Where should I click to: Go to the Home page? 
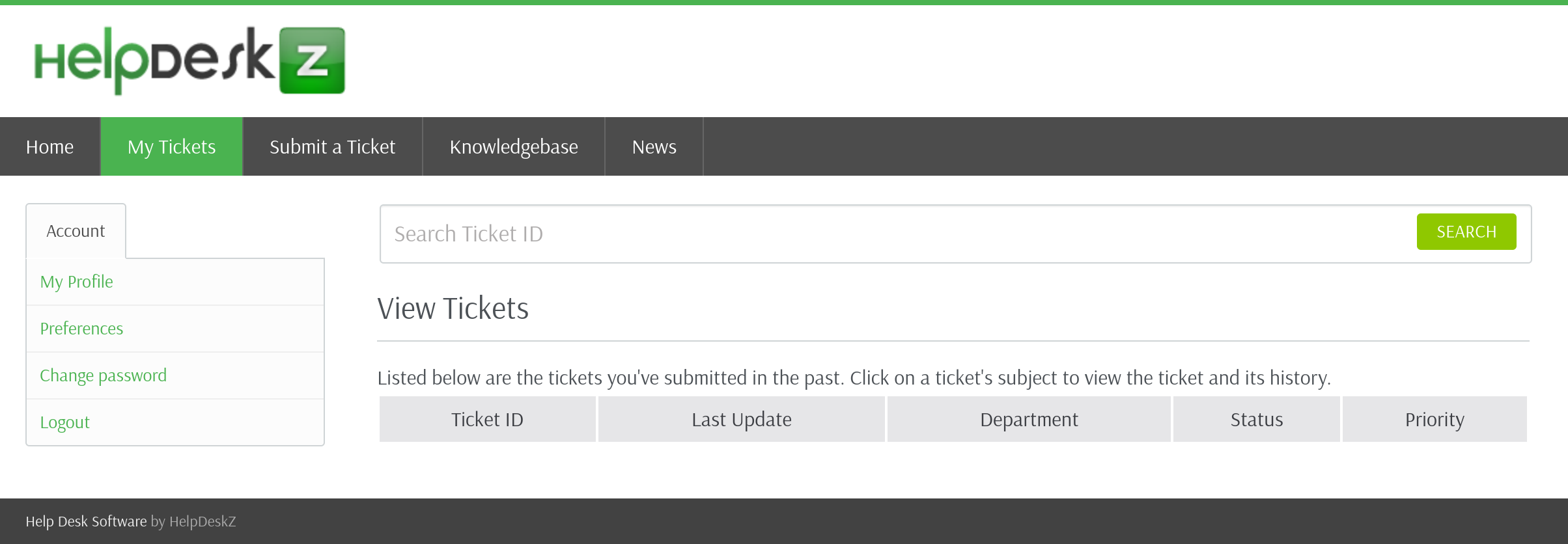(49, 147)
